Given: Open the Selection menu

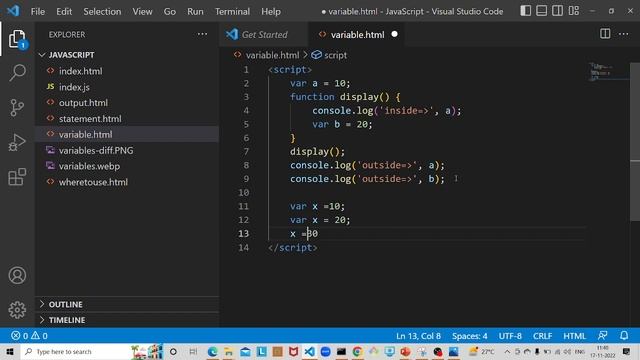Looking at the screenshot, I should (x=102, y=11).
